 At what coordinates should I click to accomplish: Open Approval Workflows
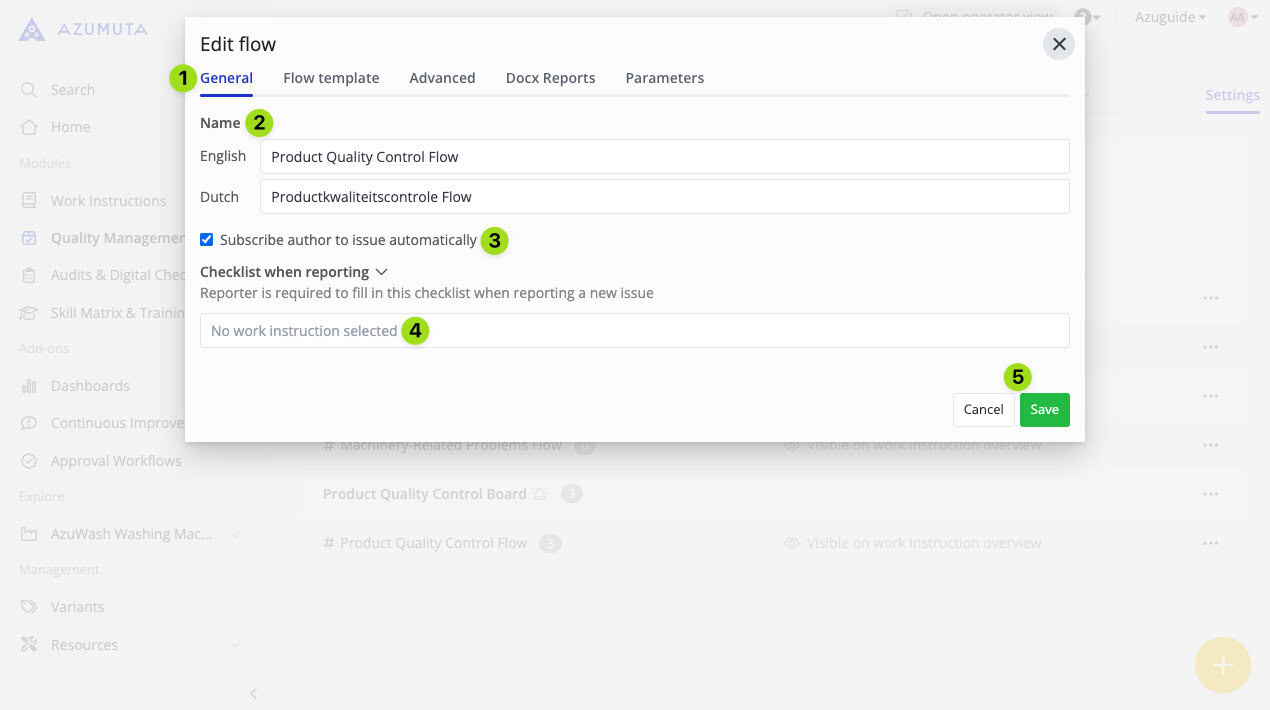pos(115,460)
